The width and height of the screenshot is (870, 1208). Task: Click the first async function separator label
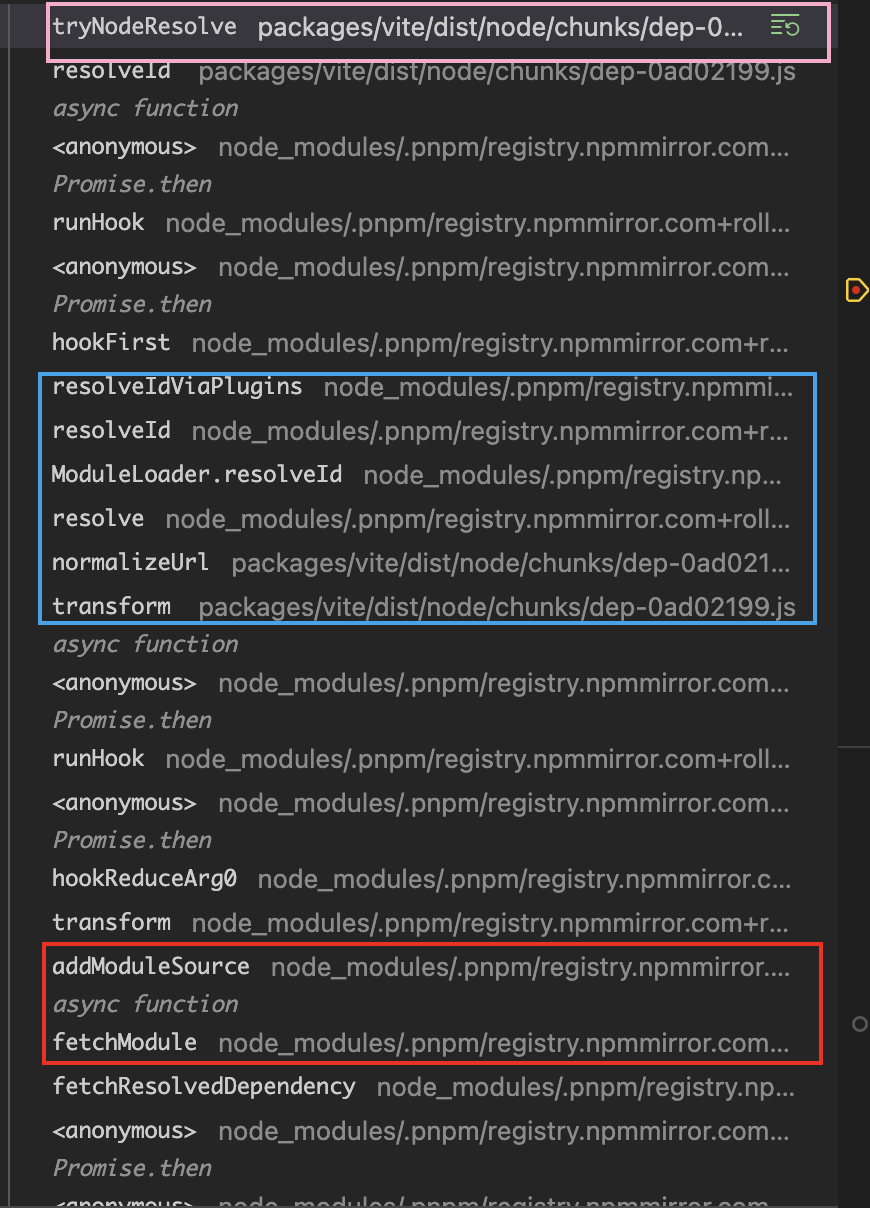click(x=145, y=108)
